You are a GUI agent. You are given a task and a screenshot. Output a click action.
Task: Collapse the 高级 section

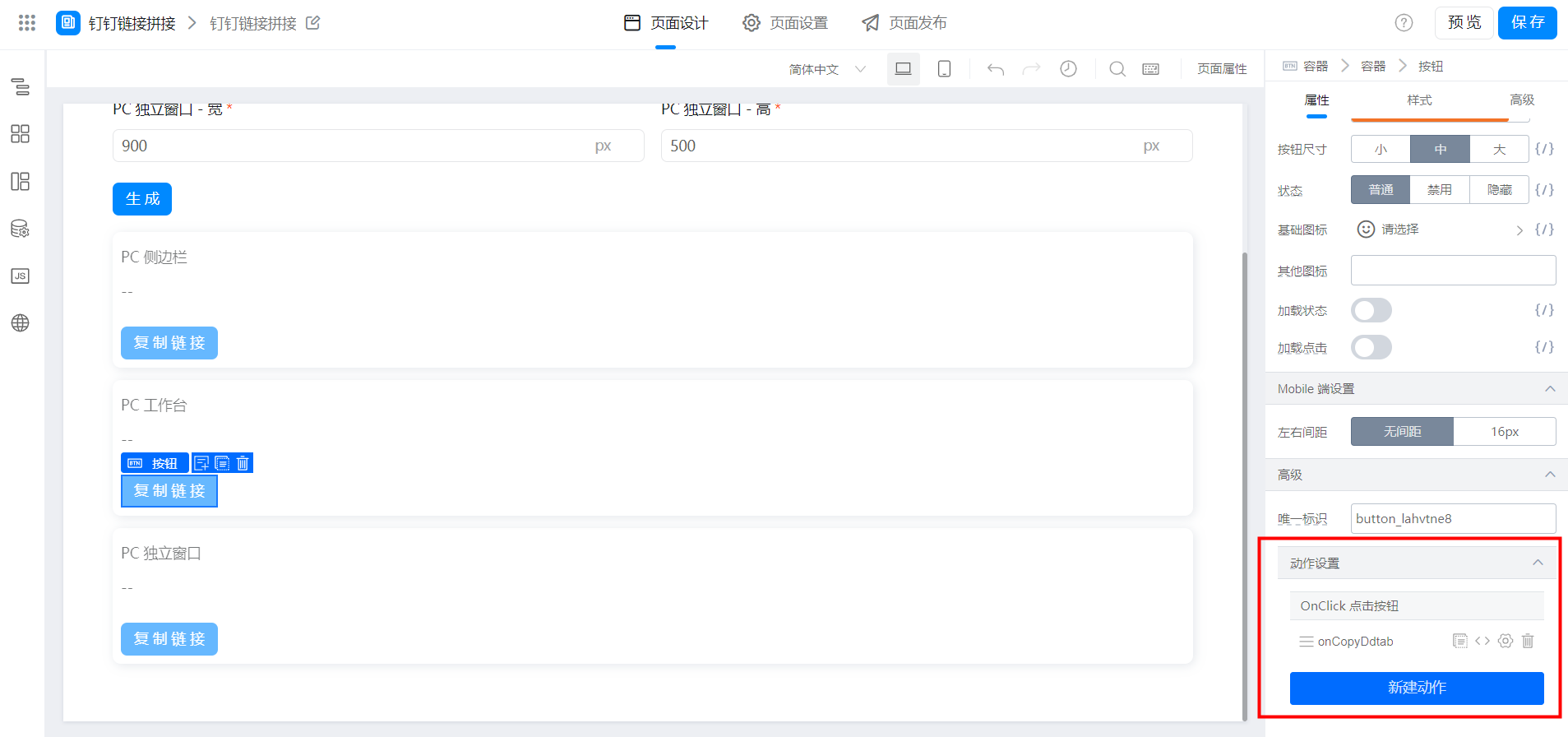click(x=1550, y=475)
